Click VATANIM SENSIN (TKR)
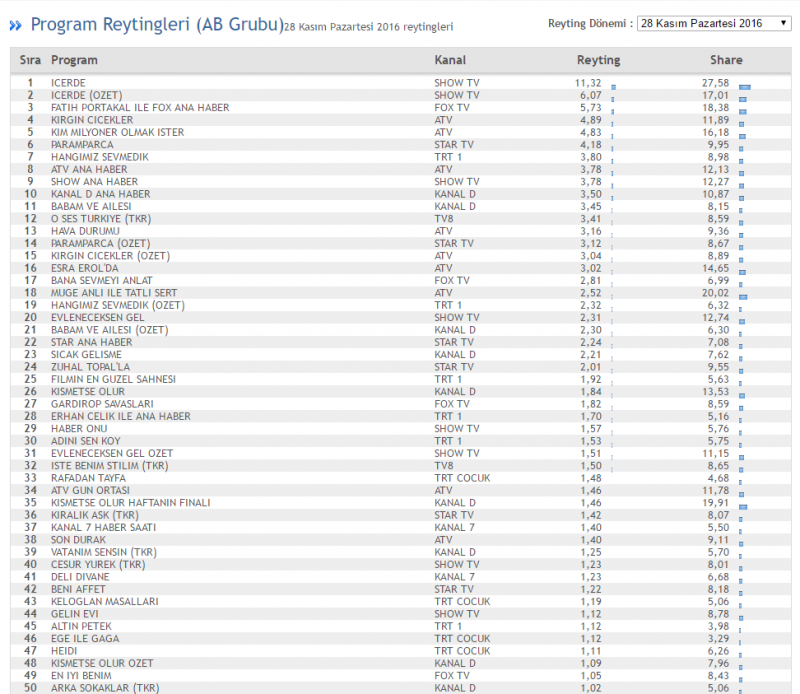This screenshot has height=694, width=800. 104,552
